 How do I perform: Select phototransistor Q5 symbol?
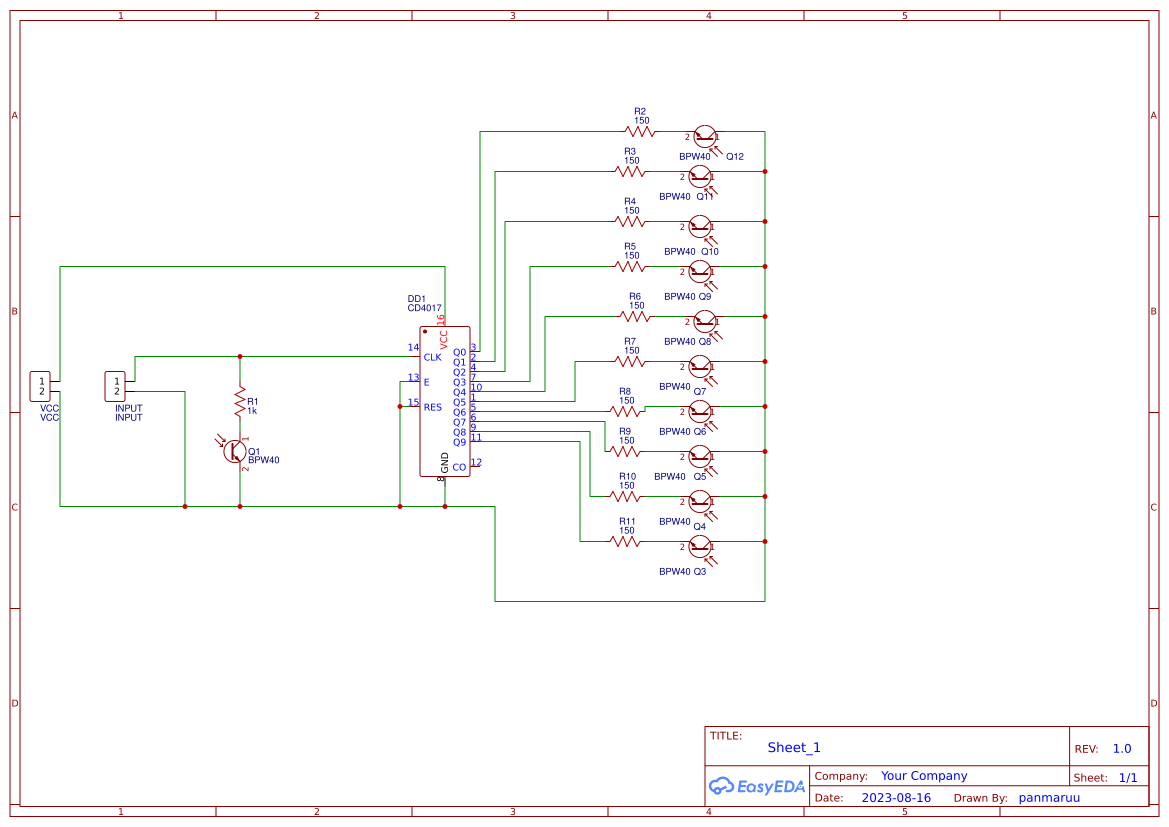(x=701, y=455)
